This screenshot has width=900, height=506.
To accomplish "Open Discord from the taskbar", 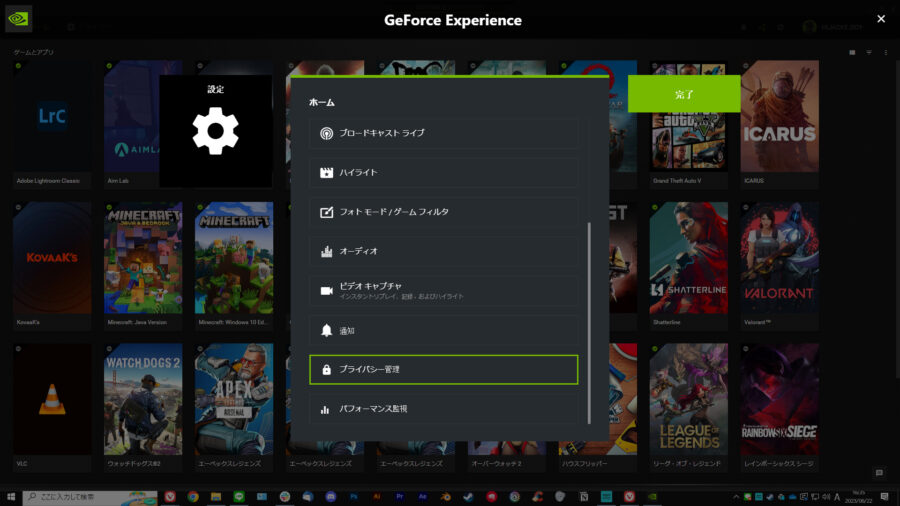I will pyautogui.click(x=331, y=497).
